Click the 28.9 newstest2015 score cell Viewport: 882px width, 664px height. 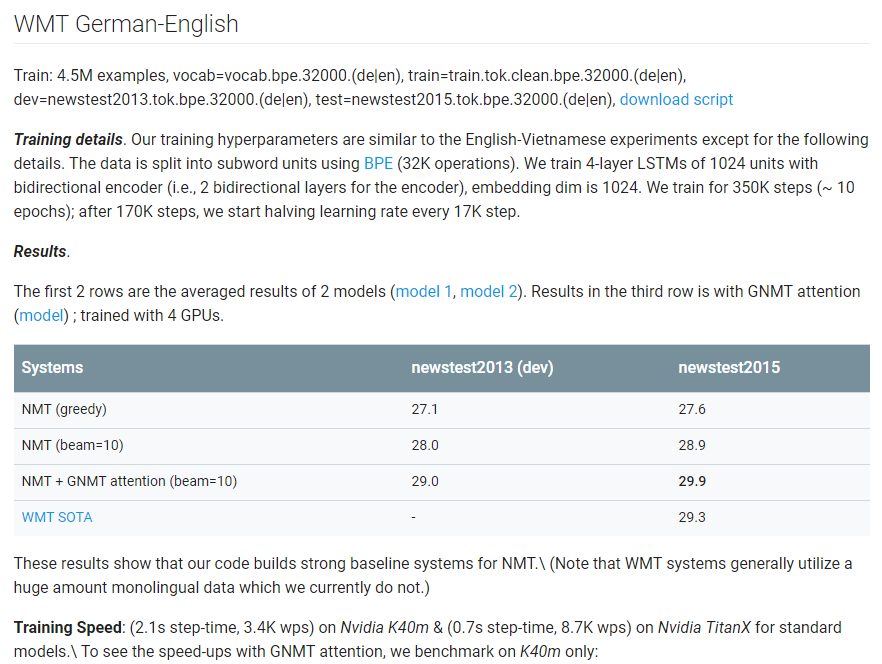click(692, 445)
